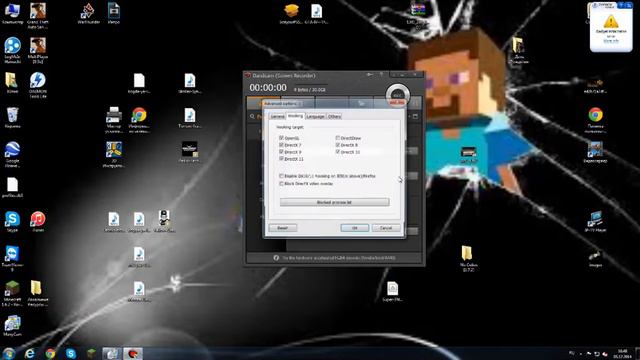Confirm with the OK button

click(354, 228)
